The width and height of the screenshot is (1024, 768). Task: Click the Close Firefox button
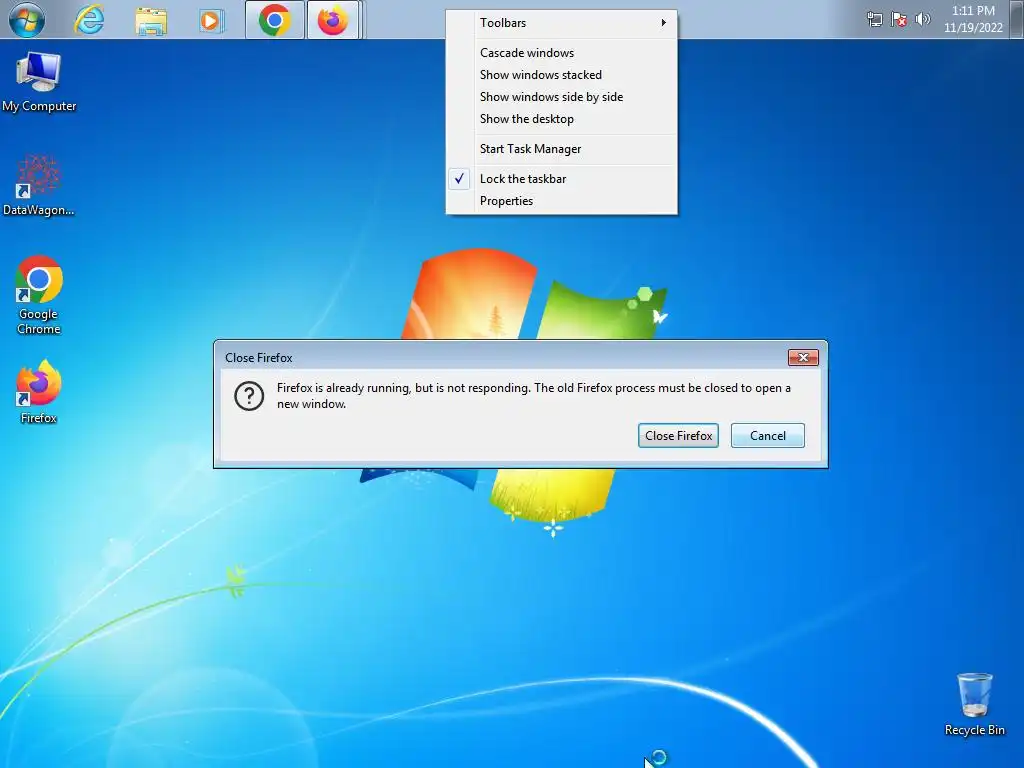[x=678, y=436]
